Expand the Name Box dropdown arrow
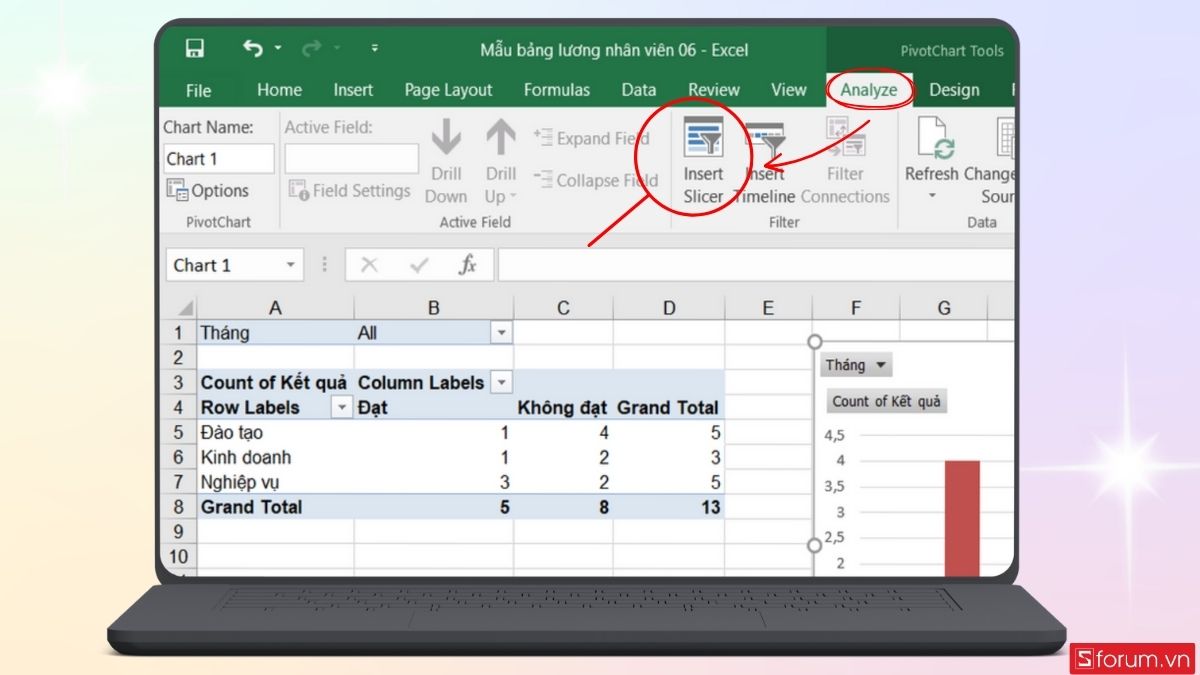Image resolution: width=1200 pixels, height=675 pixels. point(290,265)
